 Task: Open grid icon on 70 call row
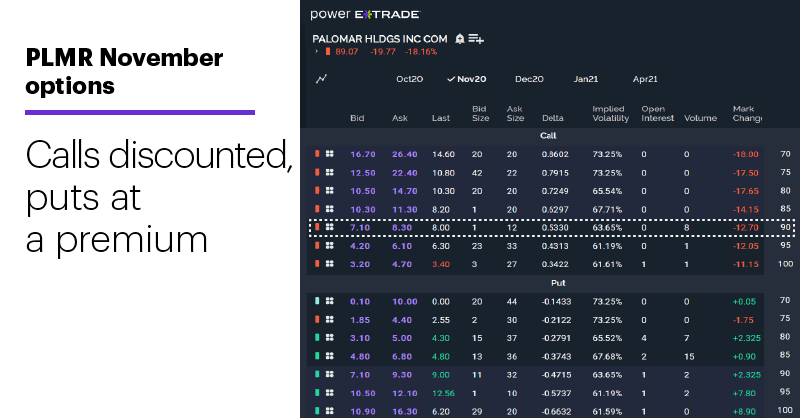coord(330,154)
